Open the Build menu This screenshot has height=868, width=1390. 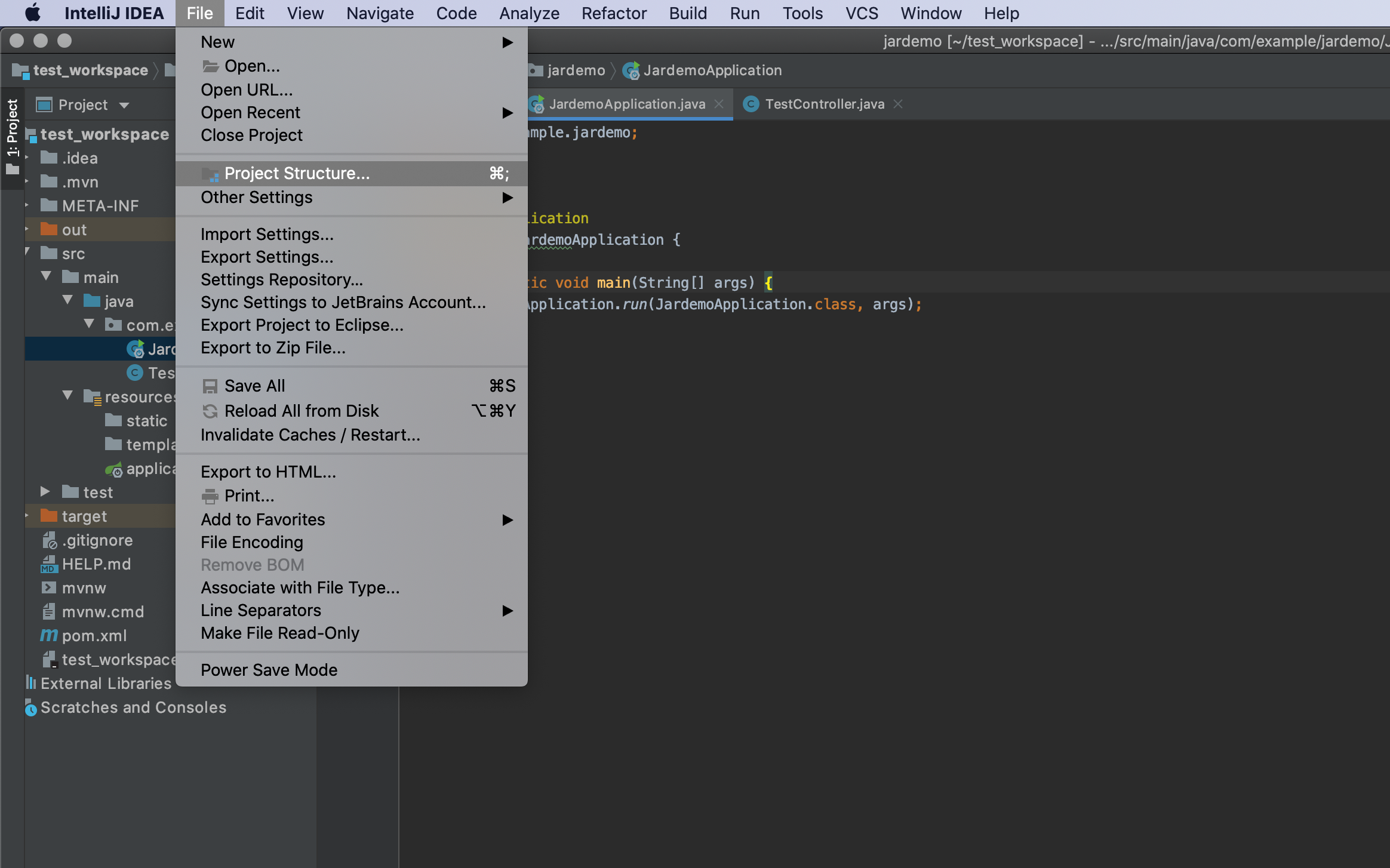point(688,13)
